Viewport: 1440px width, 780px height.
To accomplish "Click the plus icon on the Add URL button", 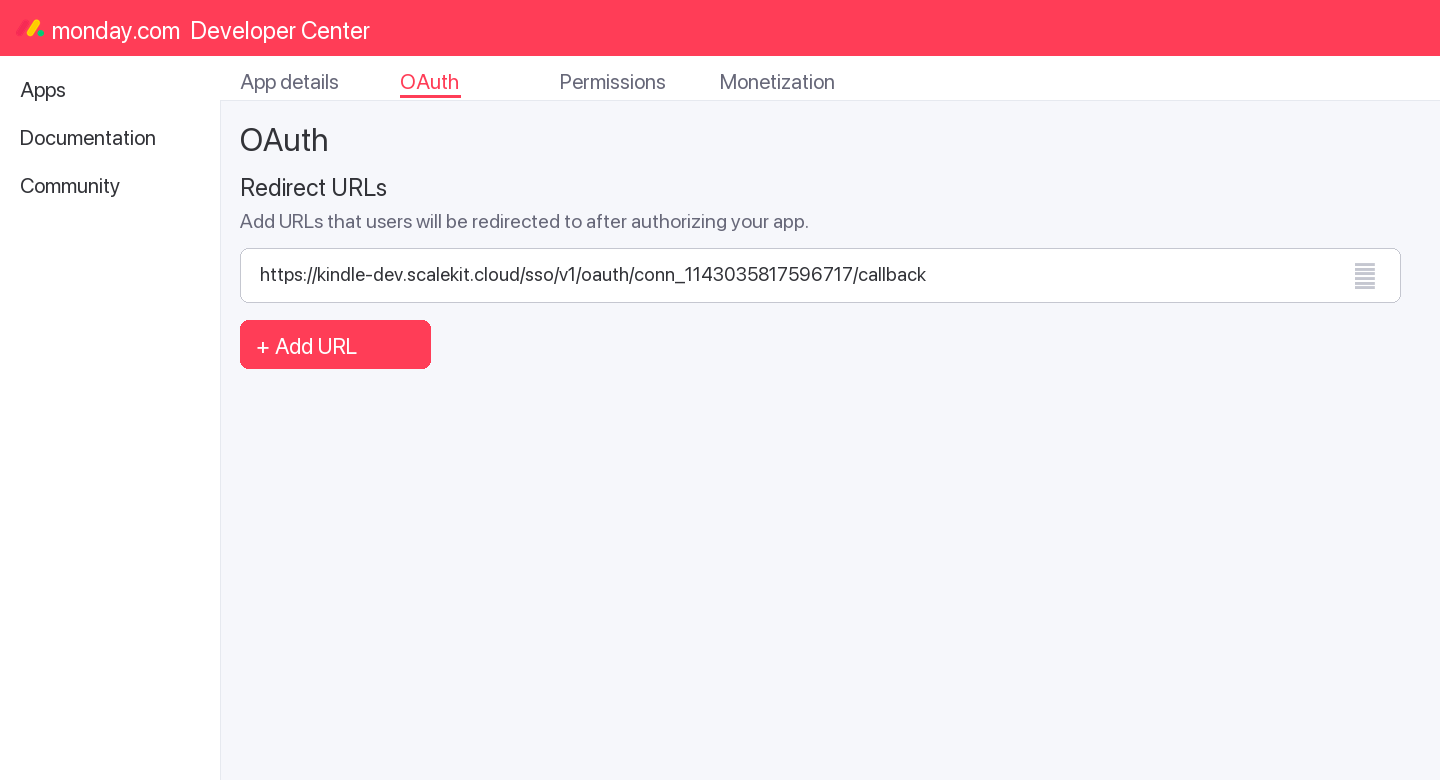I will [x=263, y=347].
